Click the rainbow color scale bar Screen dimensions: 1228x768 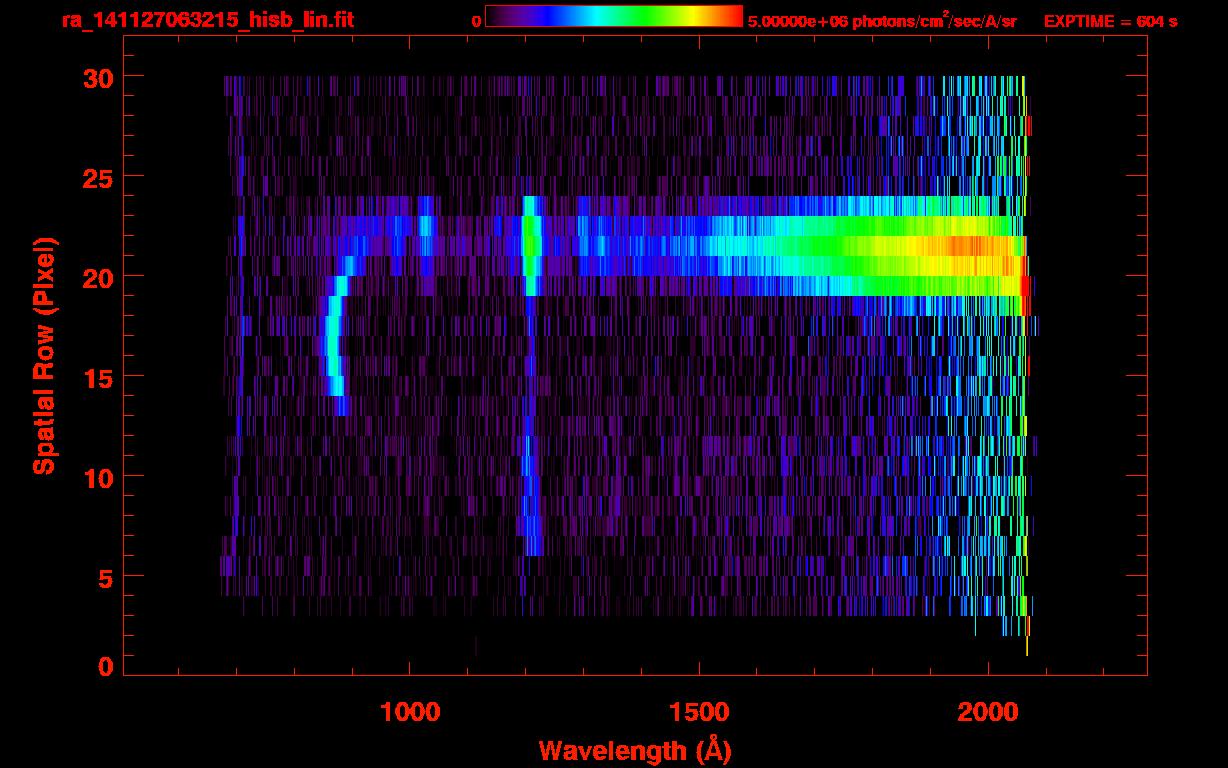point(614,16)
